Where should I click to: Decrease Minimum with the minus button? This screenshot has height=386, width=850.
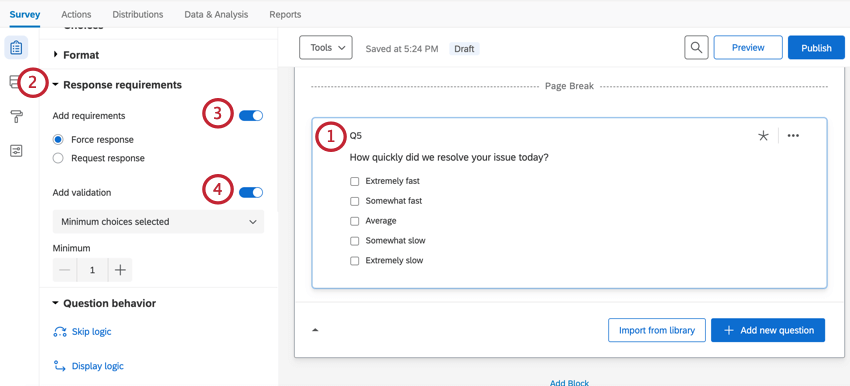point(65,270)
